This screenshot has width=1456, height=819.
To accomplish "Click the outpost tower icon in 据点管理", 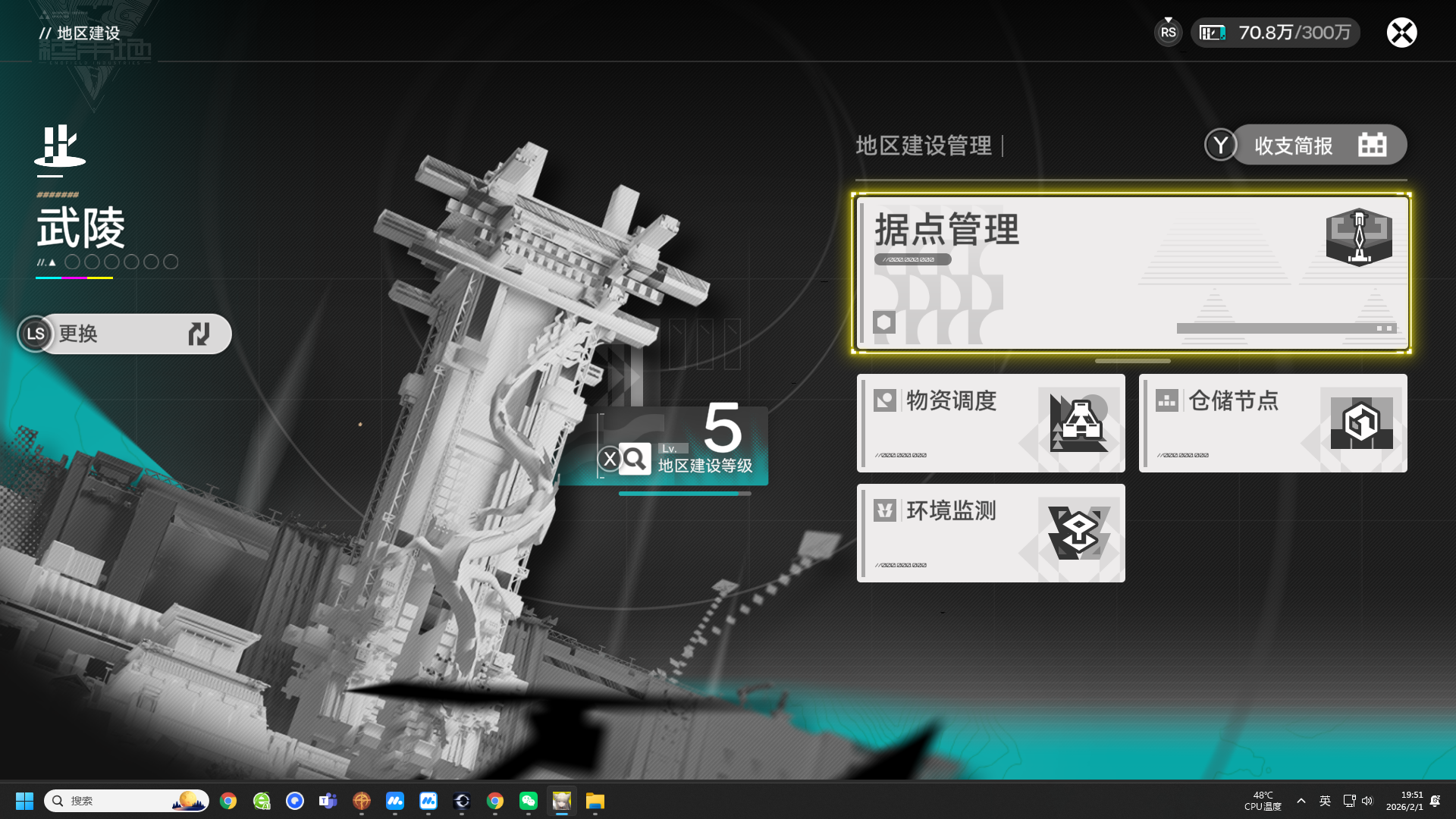I will 1359,237.
